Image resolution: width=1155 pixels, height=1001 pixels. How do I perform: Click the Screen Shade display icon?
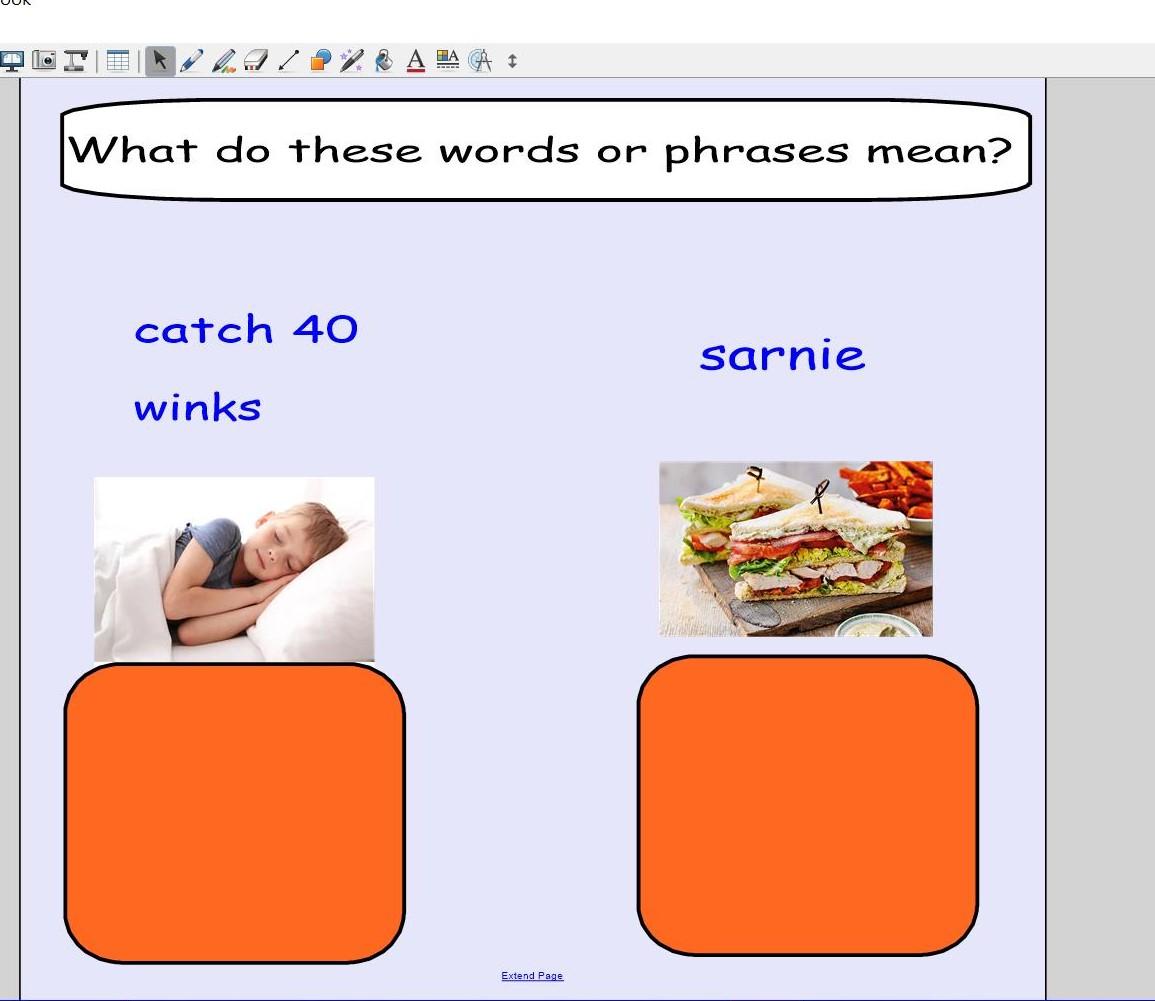pos(13,61)
